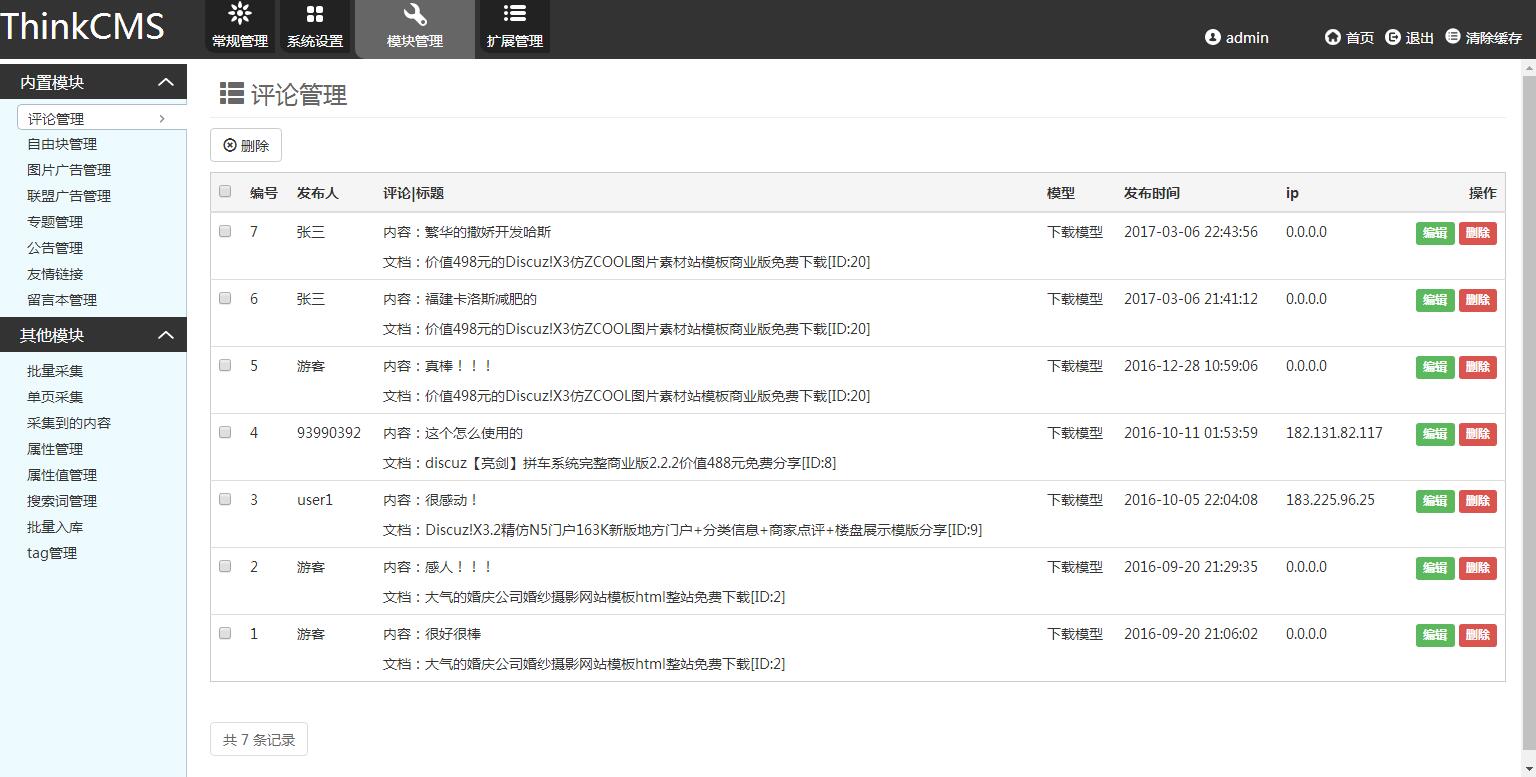The width and height of the screenshot is (1536, 777).
Task: Collapse the 其他模块 section
Action: (165, 334)
